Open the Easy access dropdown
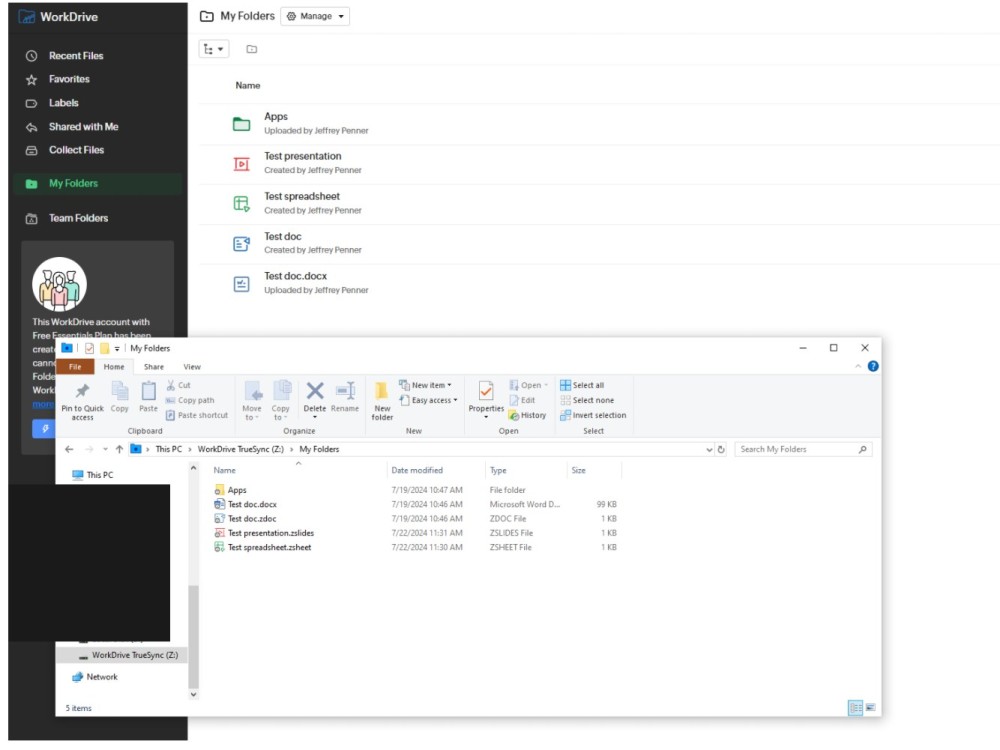Screen dimensions: 1000x750 click(x=429, y=401)
